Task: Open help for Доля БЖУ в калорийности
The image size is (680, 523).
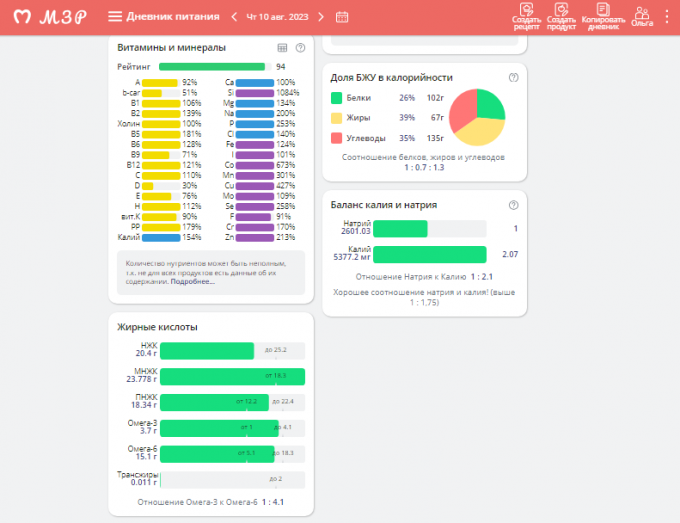Action: 513,77
